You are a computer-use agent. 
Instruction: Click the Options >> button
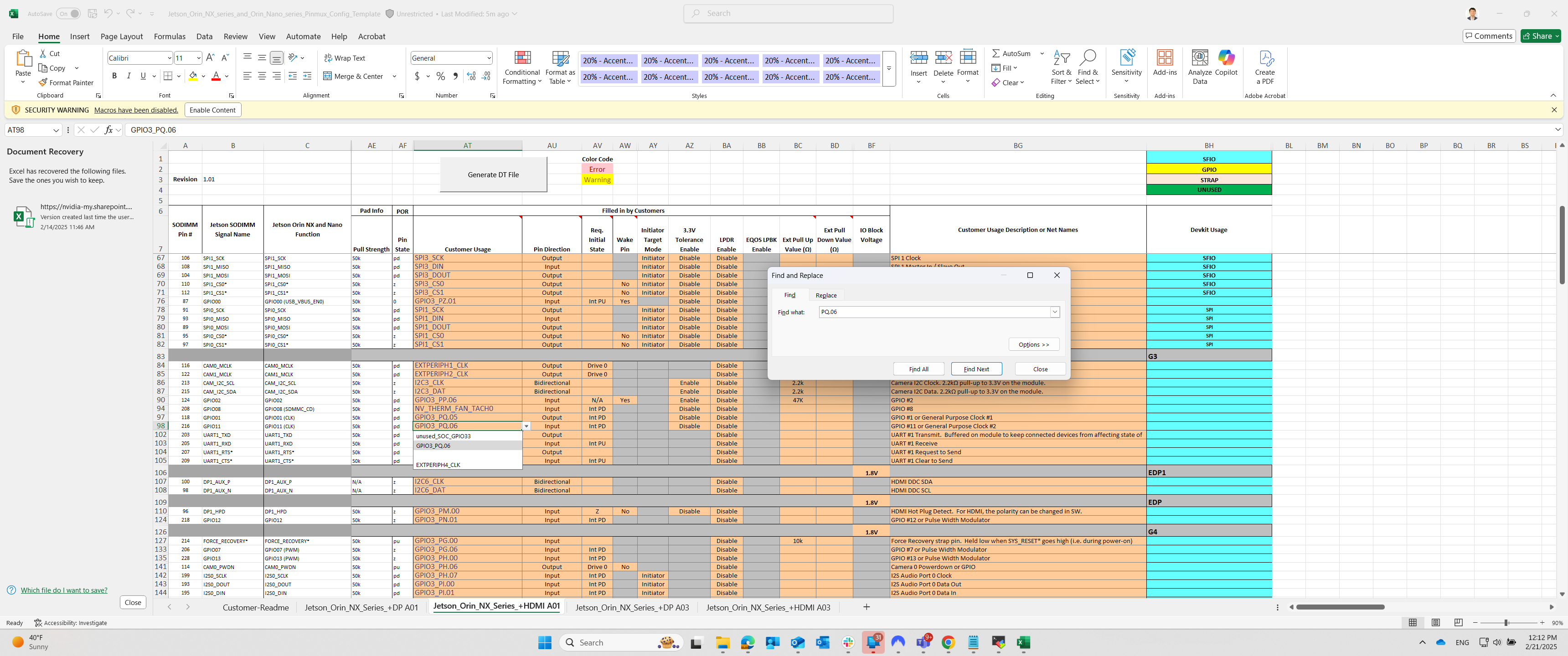pyautogui.click(x=1034, y=344)
